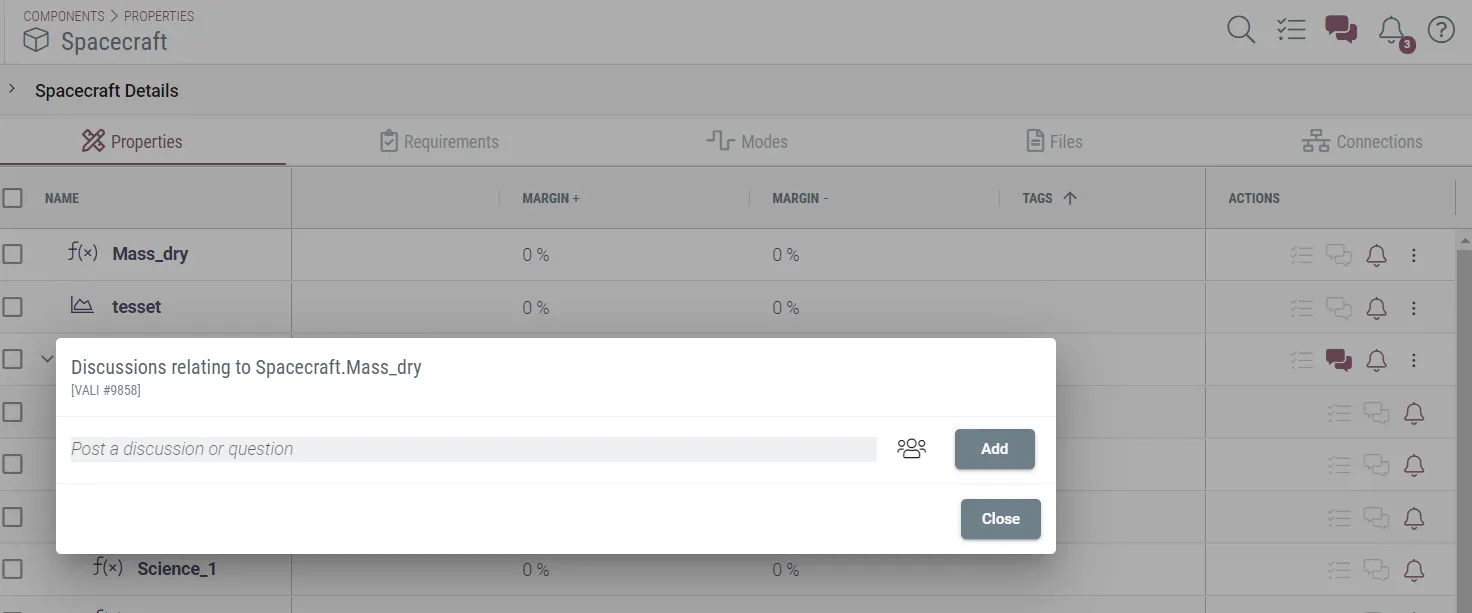
Task: Click the participants group icon in dialog
Action: [911, 449]
